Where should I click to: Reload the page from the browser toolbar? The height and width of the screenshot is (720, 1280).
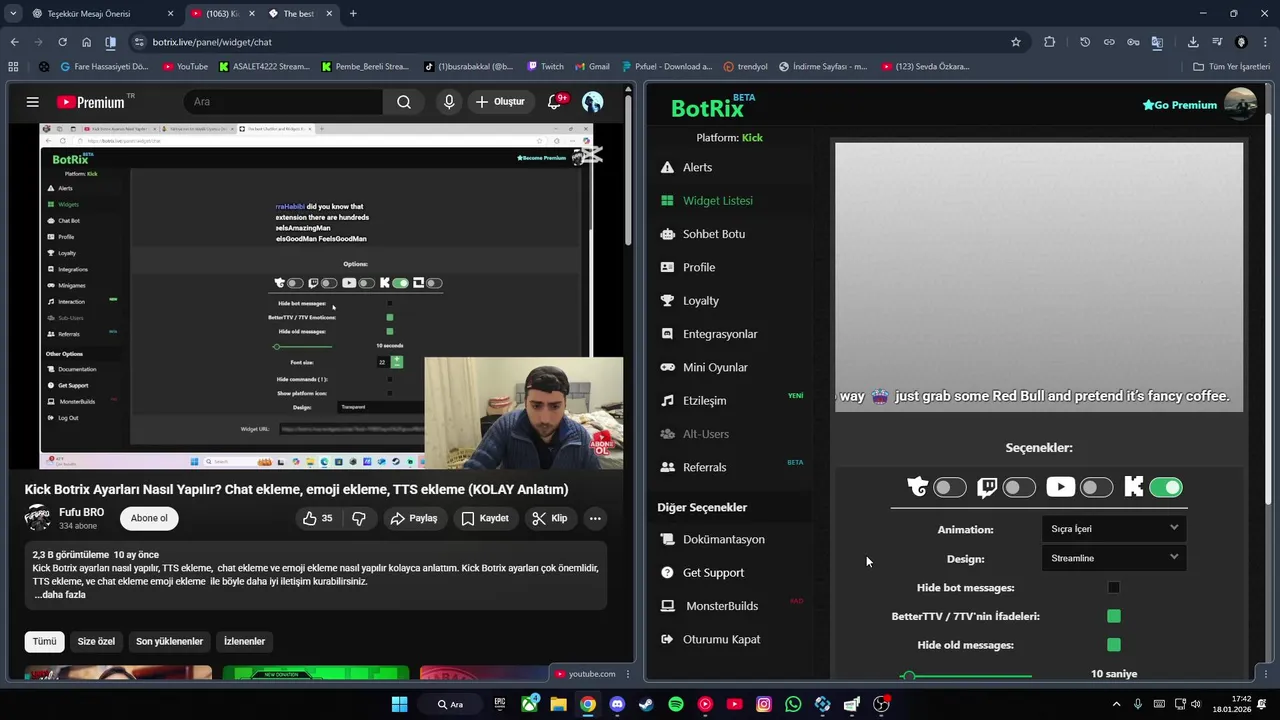(x=62, y=42)
